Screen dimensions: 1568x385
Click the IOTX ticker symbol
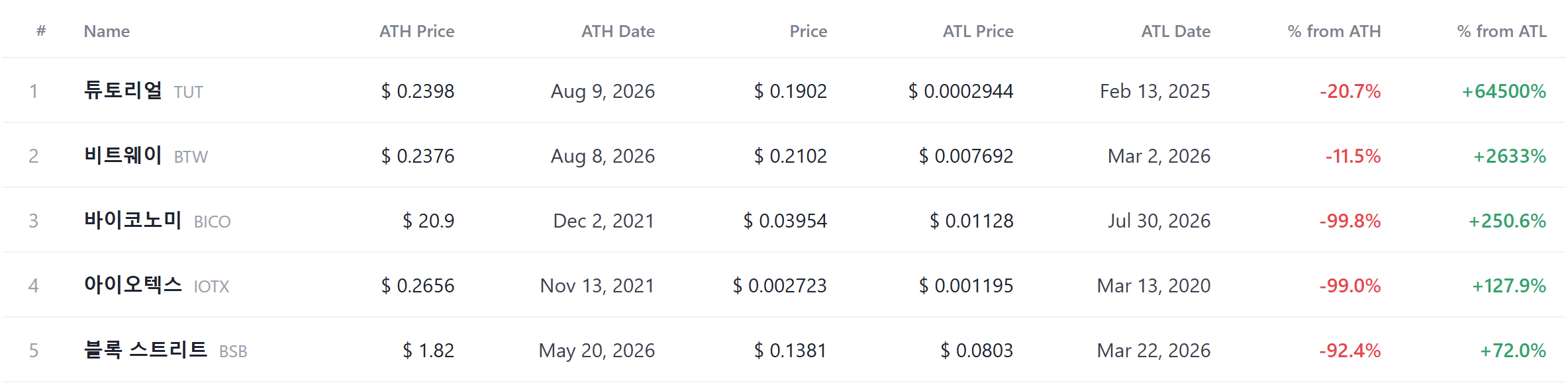pyautogui.click(x=212, y=286)
